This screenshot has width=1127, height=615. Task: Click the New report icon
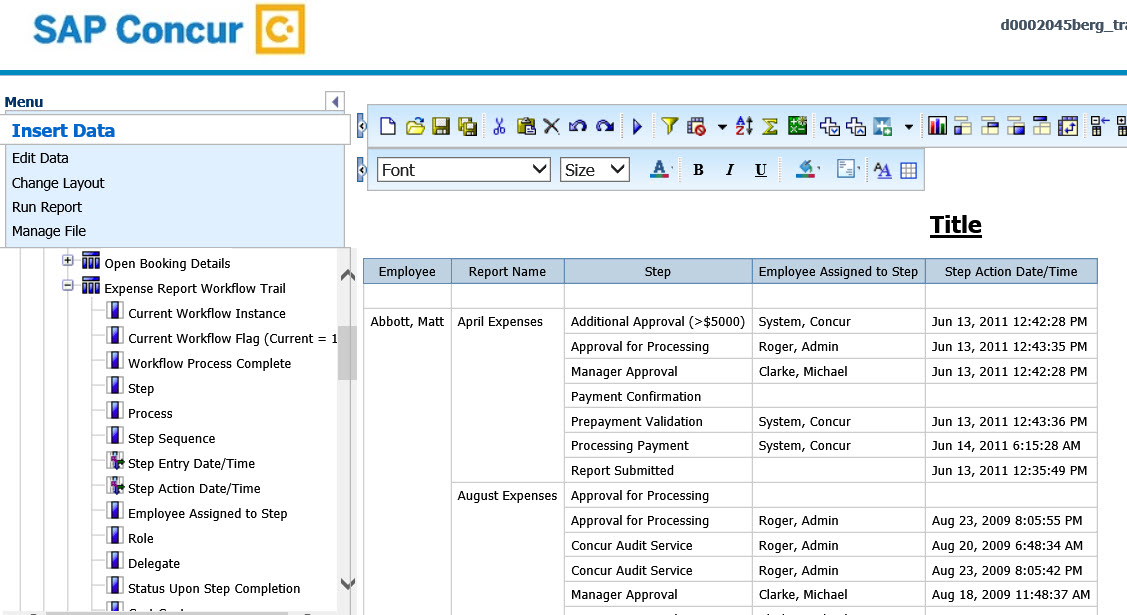[x=388, y=126]
